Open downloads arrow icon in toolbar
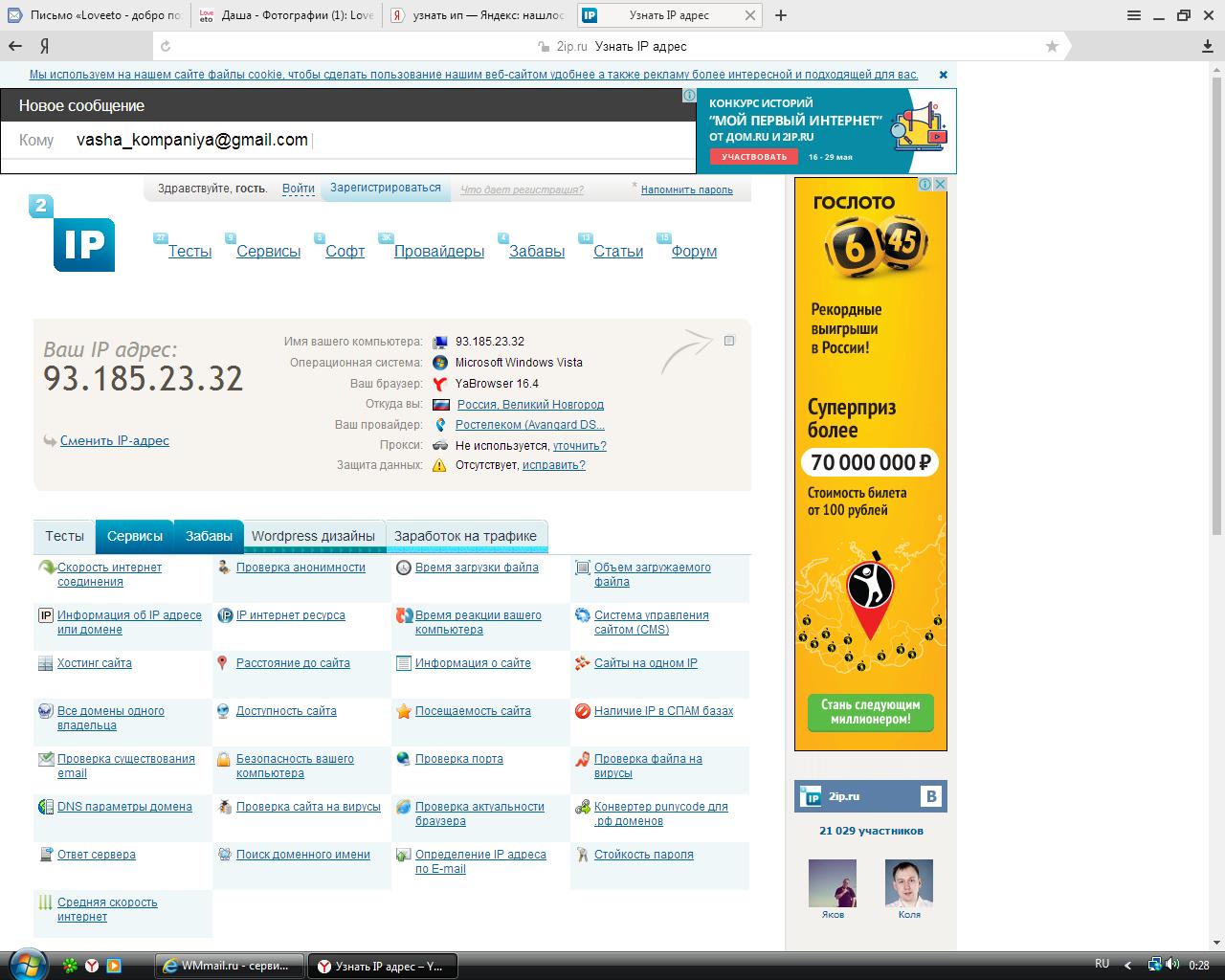Image resolution: width=1225 pixels, height=980 pixels. coord(1208,46)
